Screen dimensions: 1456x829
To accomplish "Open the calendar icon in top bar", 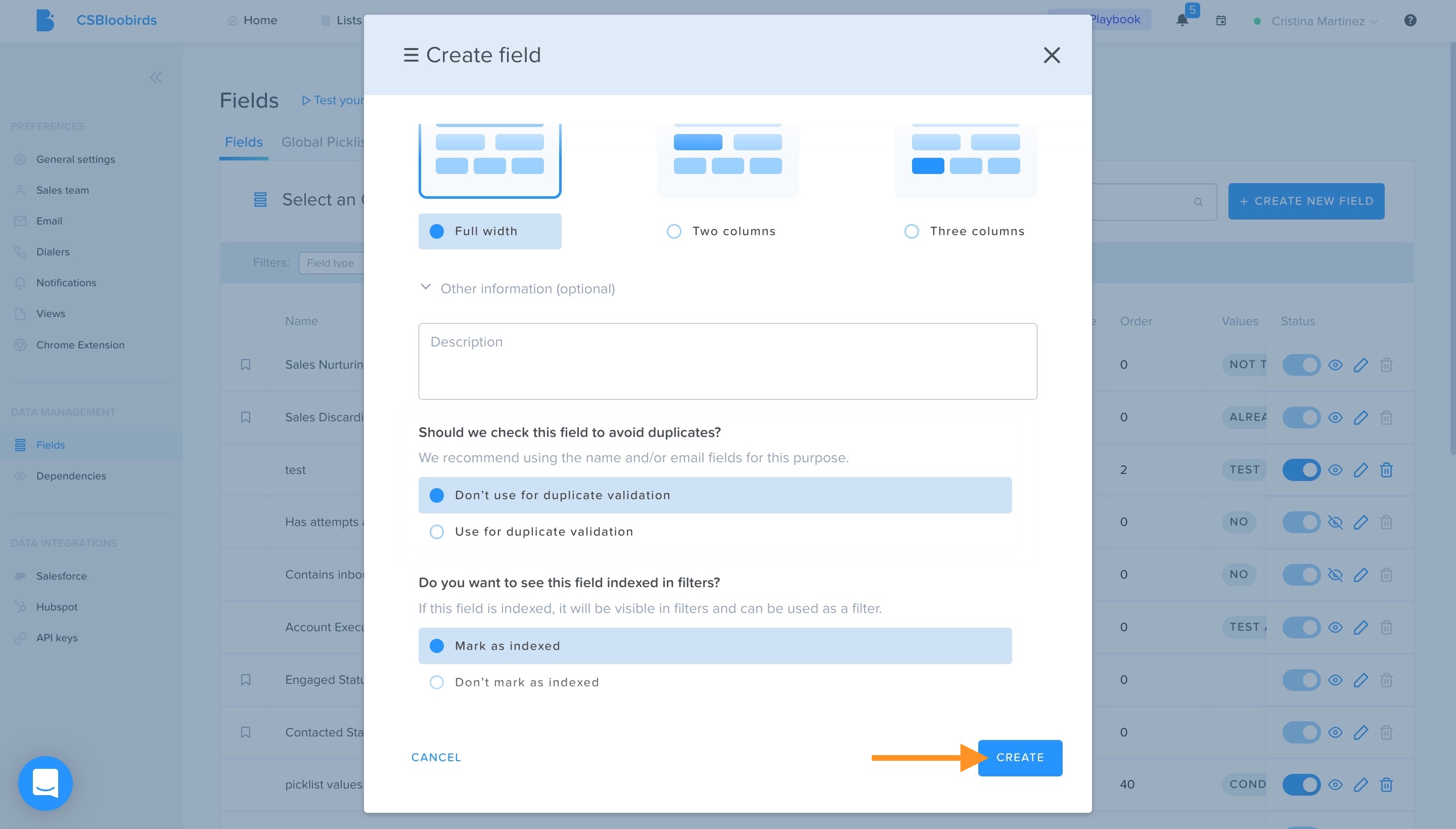I will [1220, 21].
